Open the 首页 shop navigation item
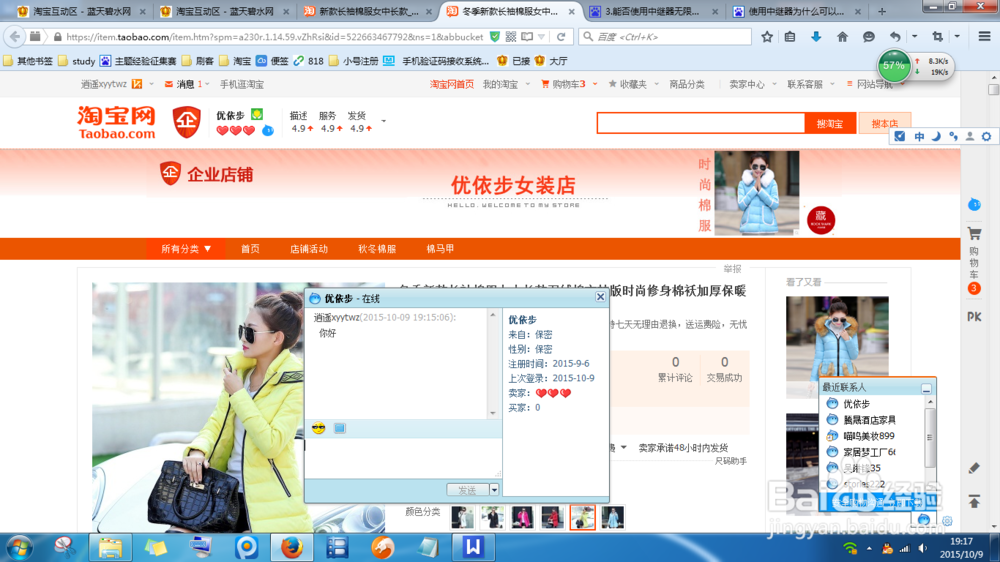1000x562 pixels. tap(250, 249)
